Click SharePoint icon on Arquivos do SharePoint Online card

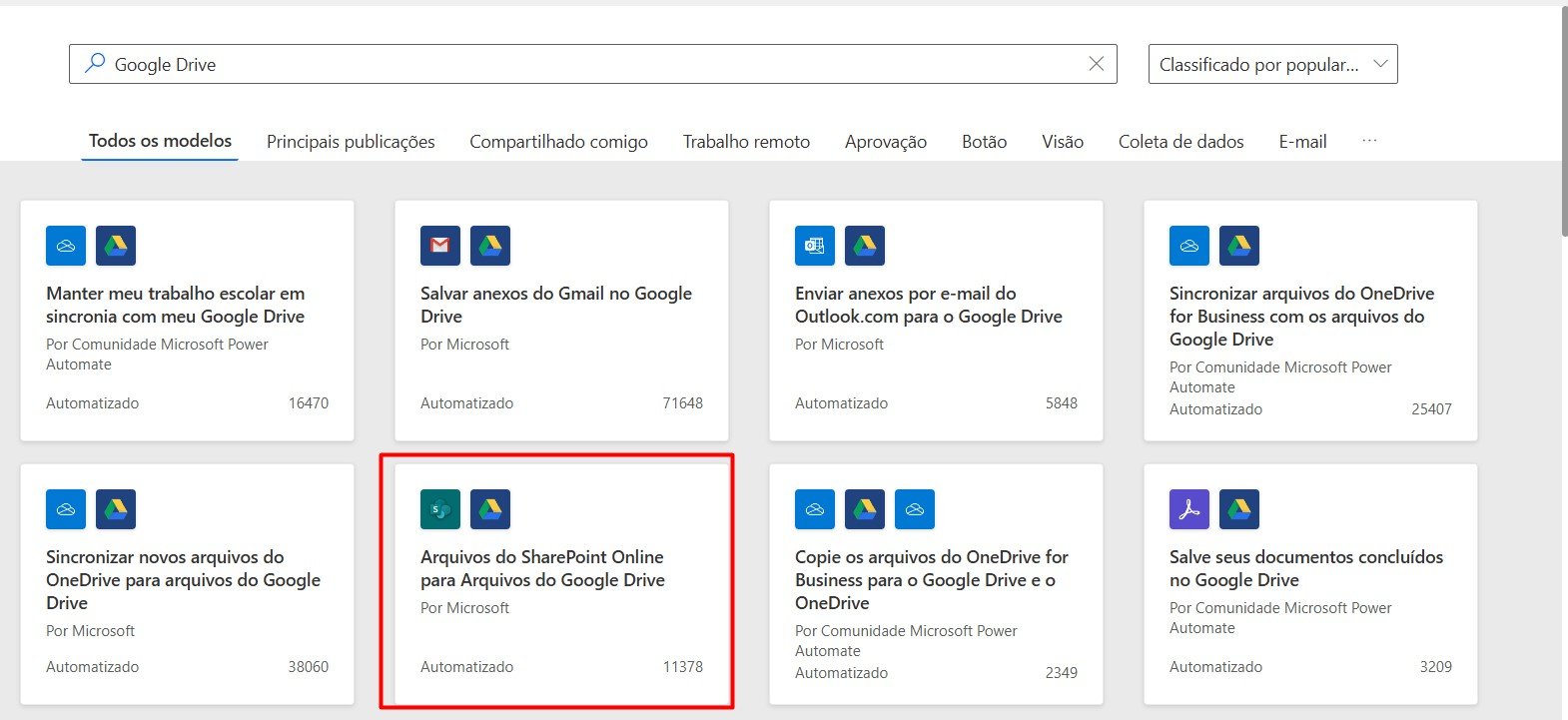440,509
